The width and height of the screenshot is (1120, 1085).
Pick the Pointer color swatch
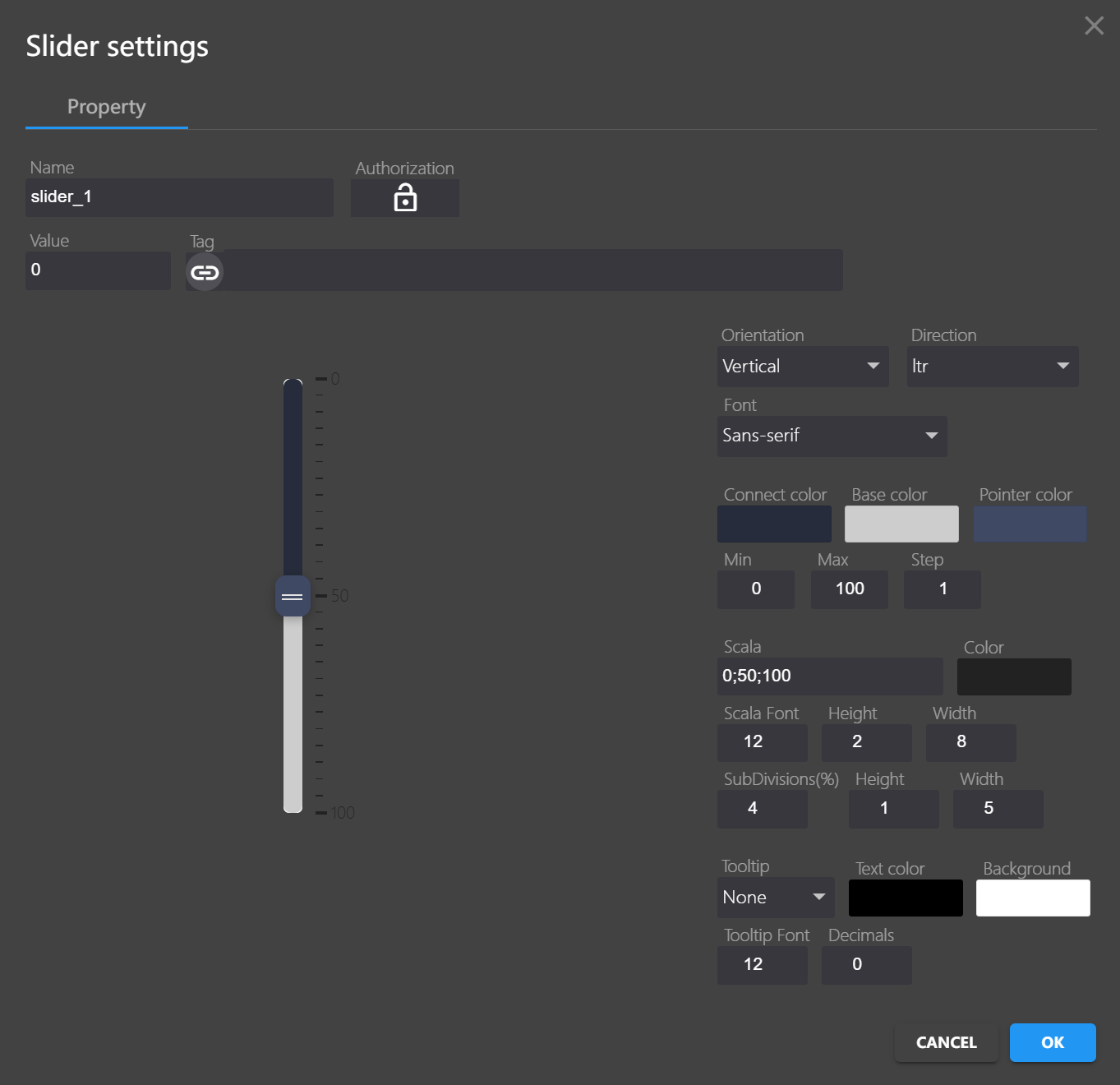(x=1030, y=524)
